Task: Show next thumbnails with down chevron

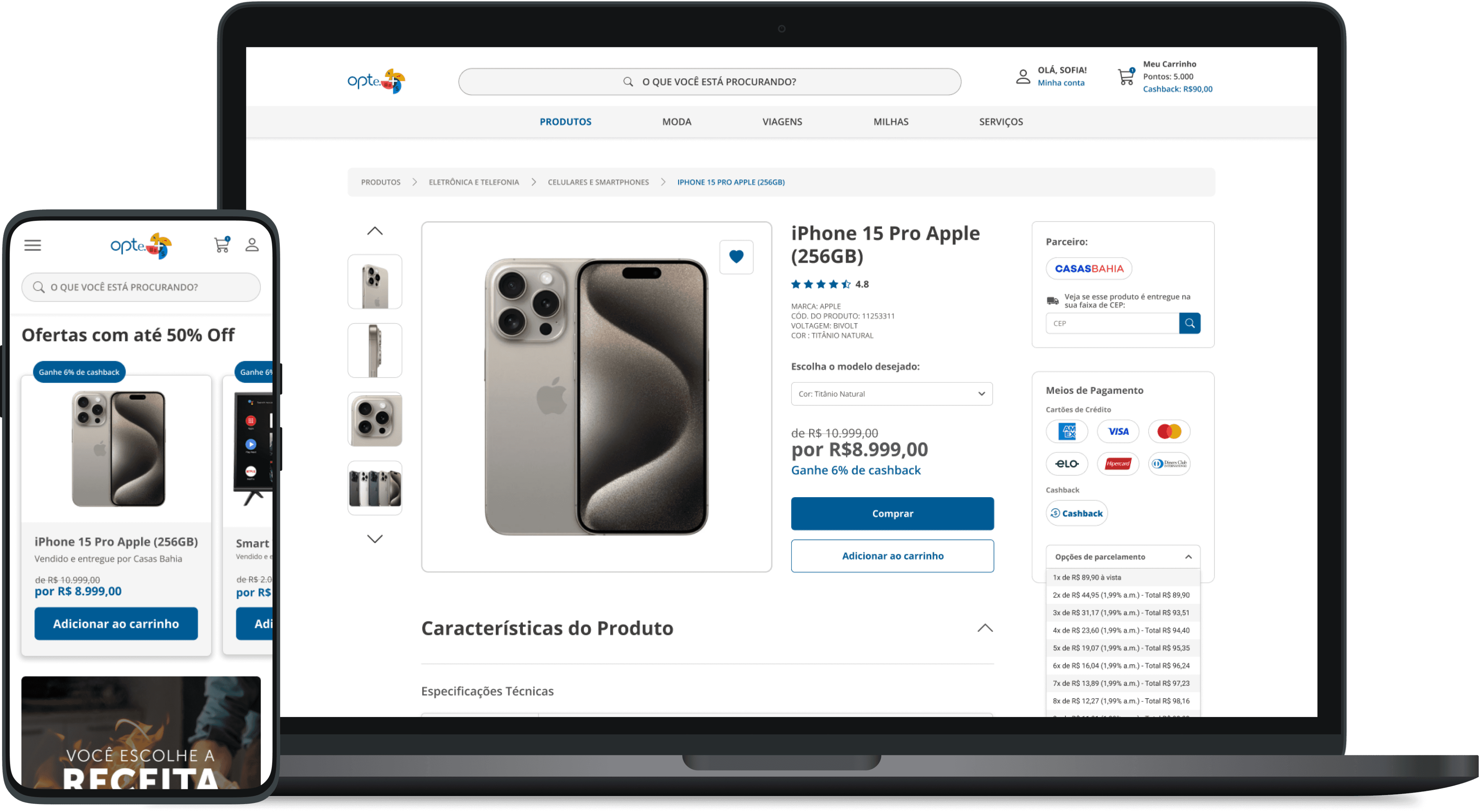Action: point(375,539)
